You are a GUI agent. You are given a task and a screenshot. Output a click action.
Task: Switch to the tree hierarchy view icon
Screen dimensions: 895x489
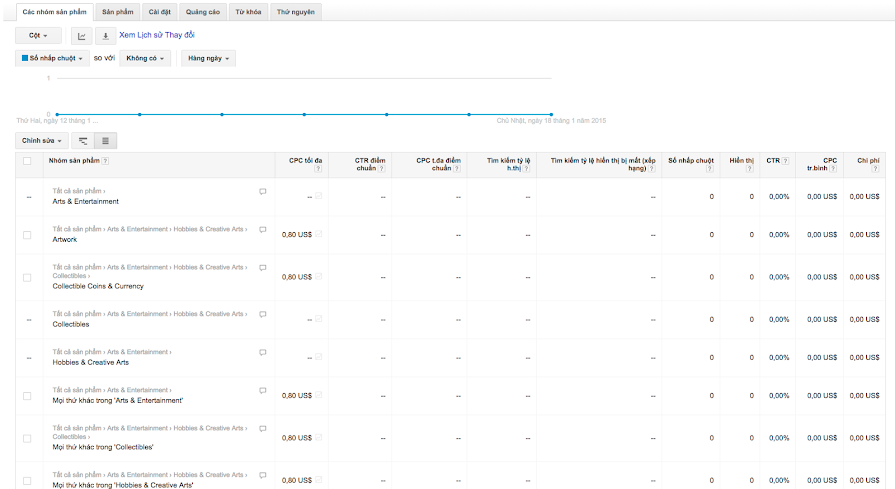click(83, 141)
